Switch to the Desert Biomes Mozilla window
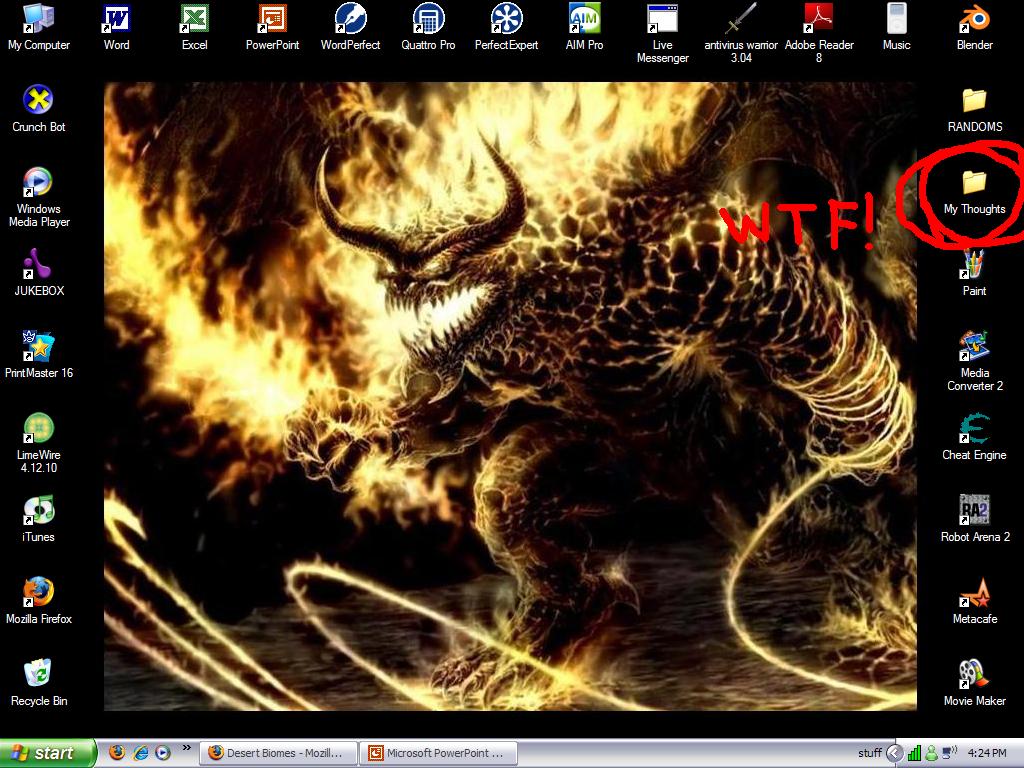The height and width of the screenshot is (768, 1024). 279,753
